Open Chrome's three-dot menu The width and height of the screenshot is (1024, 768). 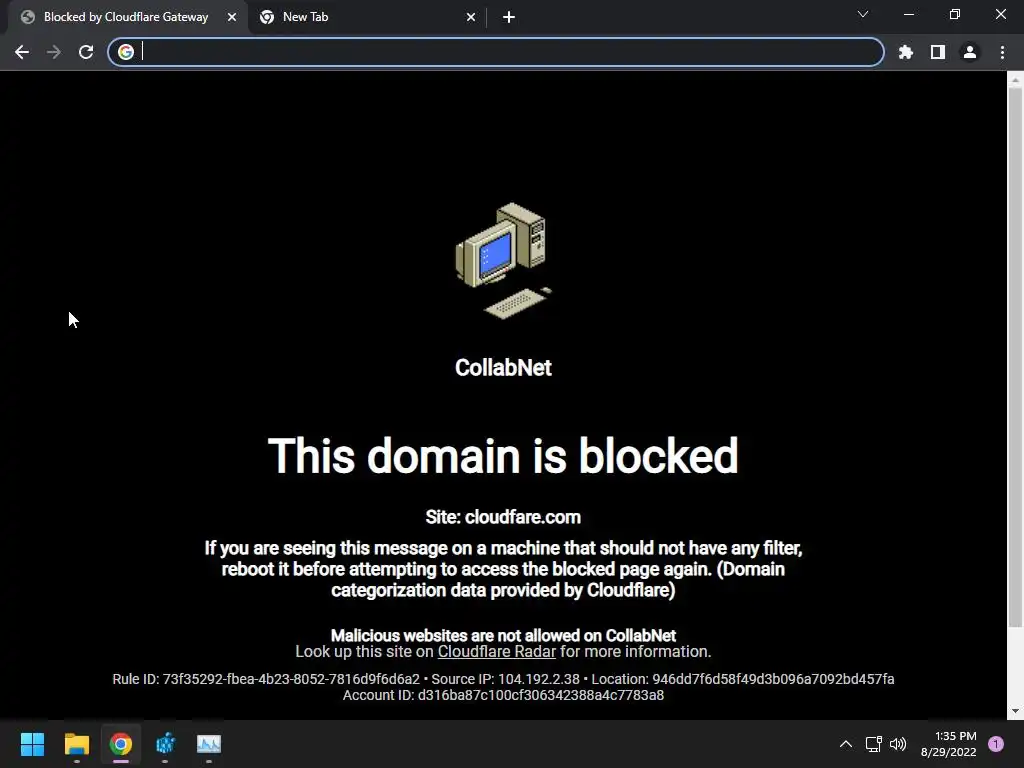(x=1002, y=52)
